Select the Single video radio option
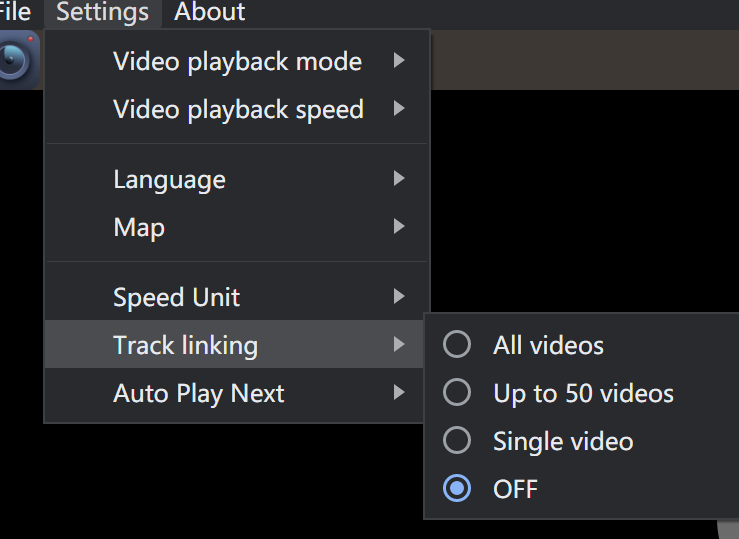Screen dimensions: 739x539 (x=583, y=441)
